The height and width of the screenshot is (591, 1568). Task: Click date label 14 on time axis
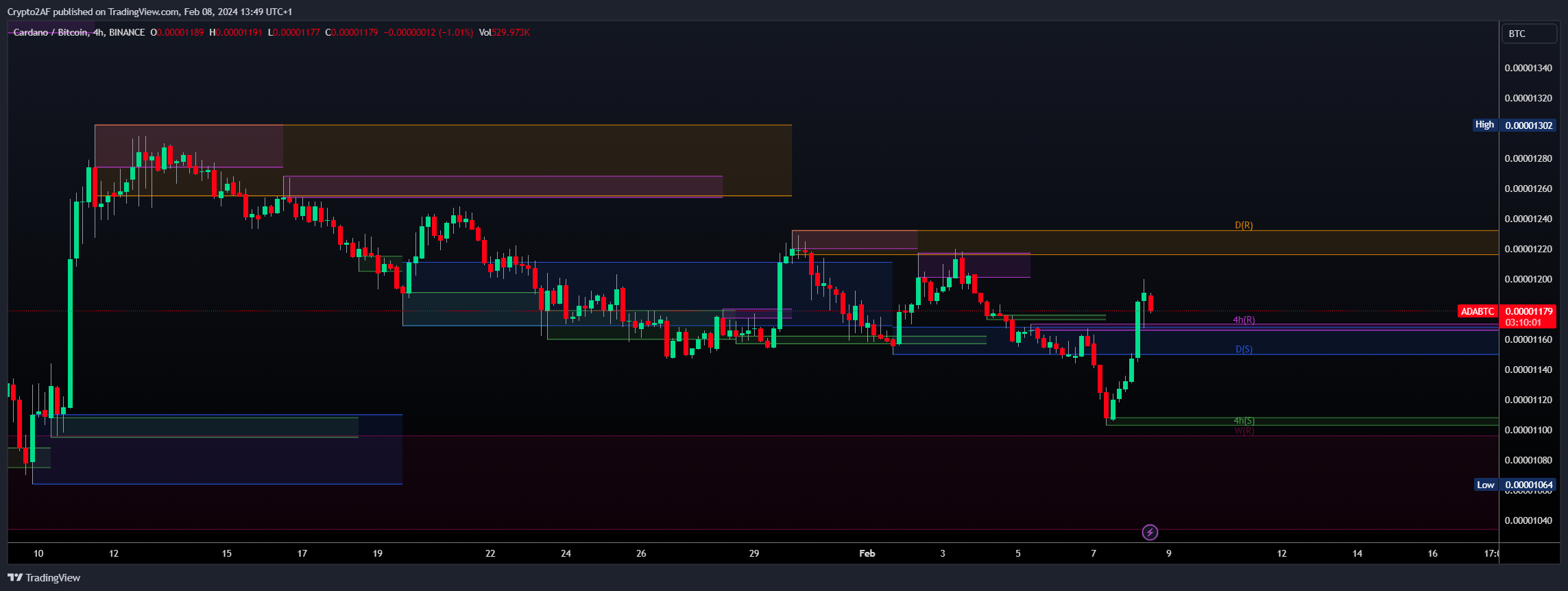1358,553
